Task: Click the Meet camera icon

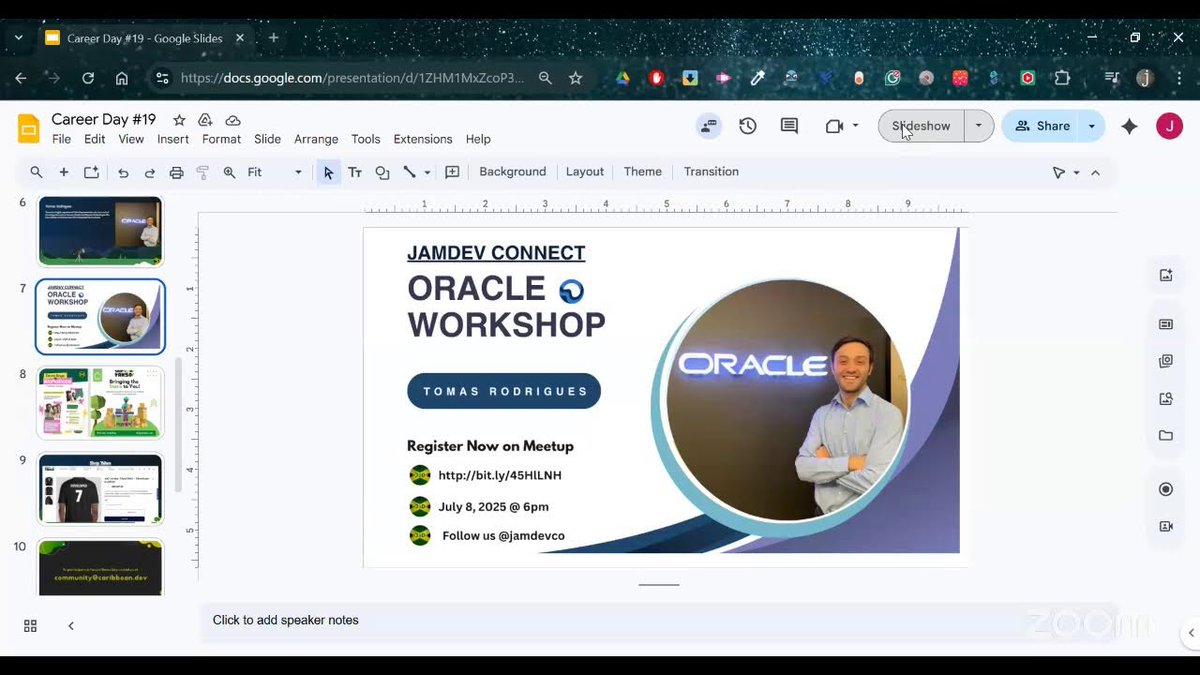Action: (x=834, y=126)
